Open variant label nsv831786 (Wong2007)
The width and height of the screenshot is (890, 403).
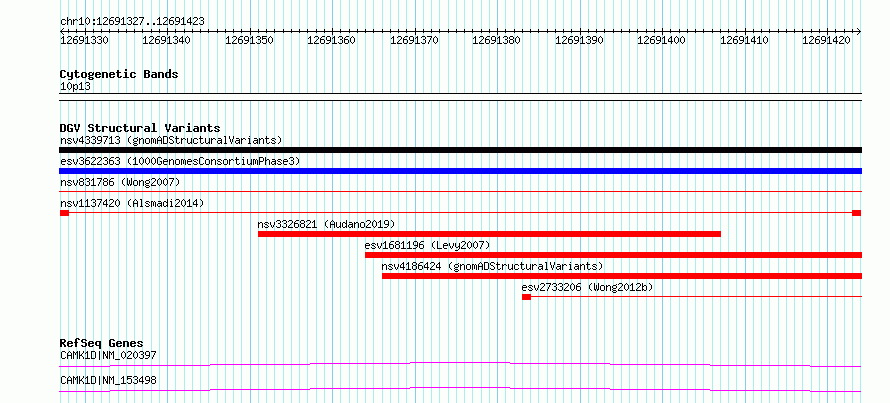(120, 182)
